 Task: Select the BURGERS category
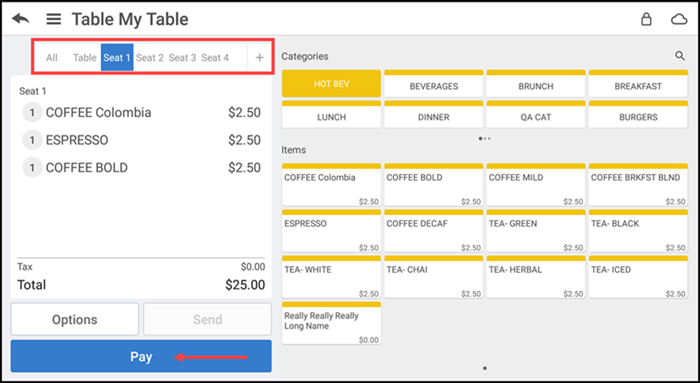point(638,114)
